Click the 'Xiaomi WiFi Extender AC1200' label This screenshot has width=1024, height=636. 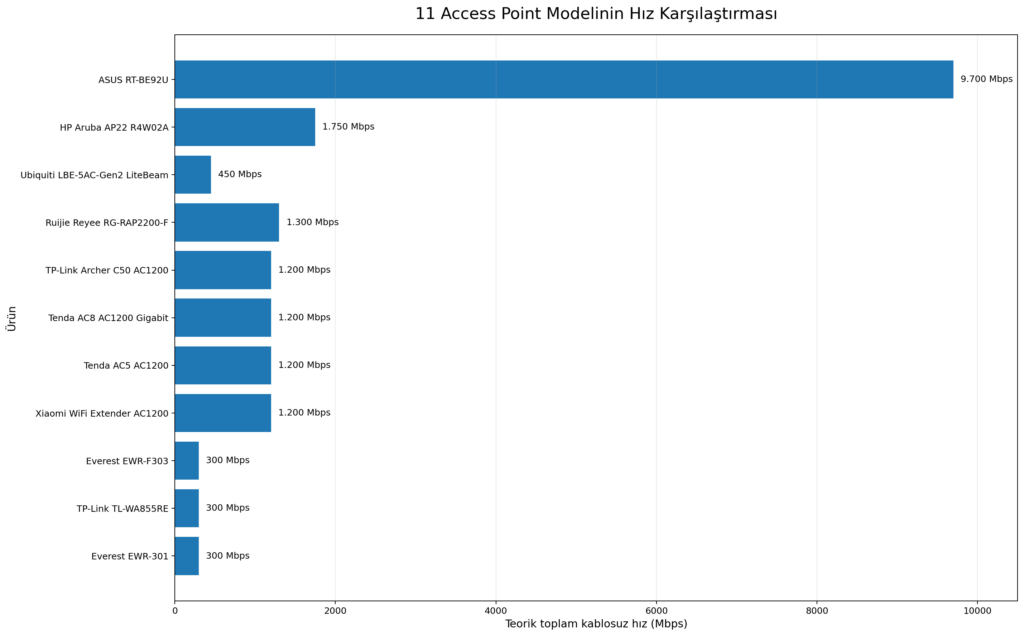click(x=102, y=413)
